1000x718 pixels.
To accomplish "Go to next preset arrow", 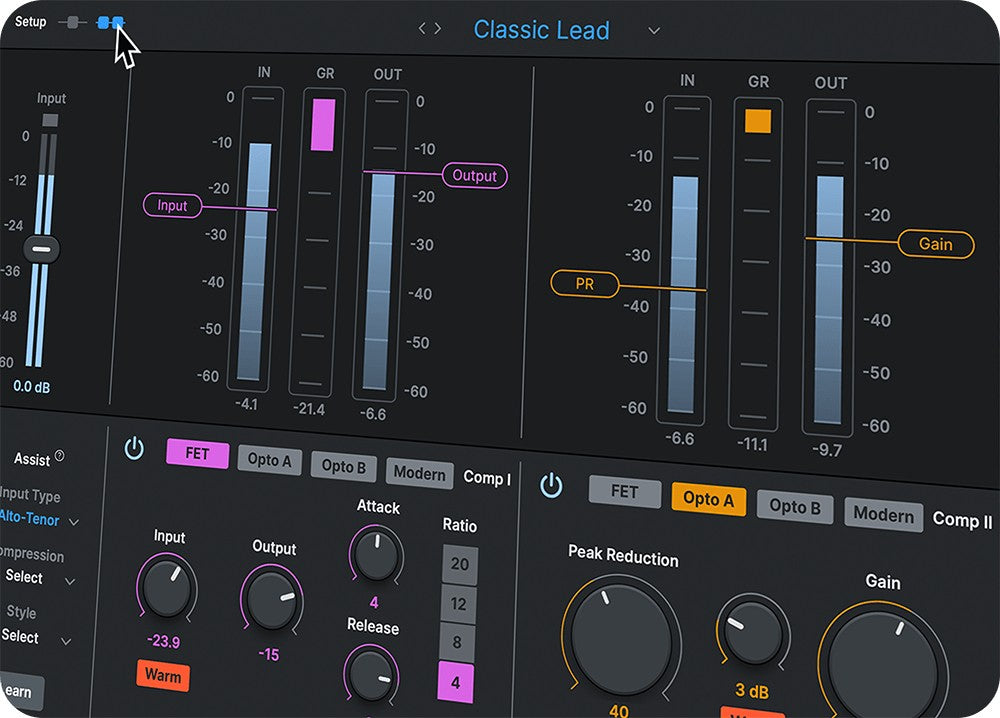I will point(438,29).
